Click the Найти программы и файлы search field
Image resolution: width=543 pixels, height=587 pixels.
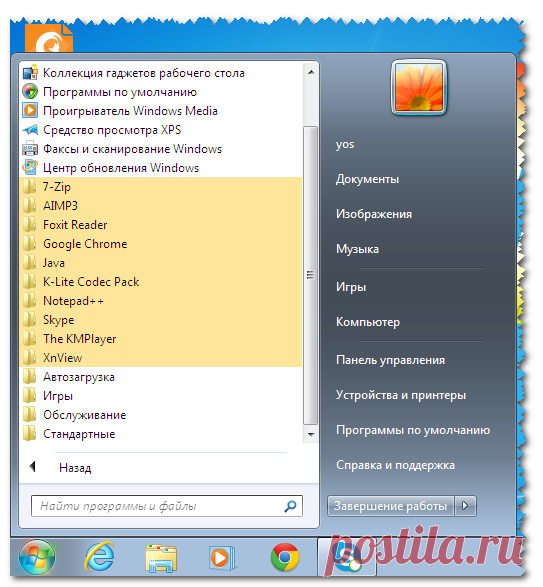click(x=167, y=506)
